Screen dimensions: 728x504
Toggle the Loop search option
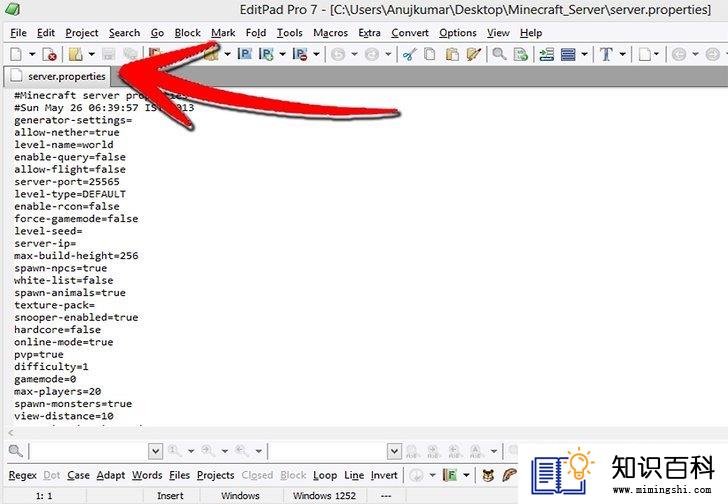tap(325, 476)
